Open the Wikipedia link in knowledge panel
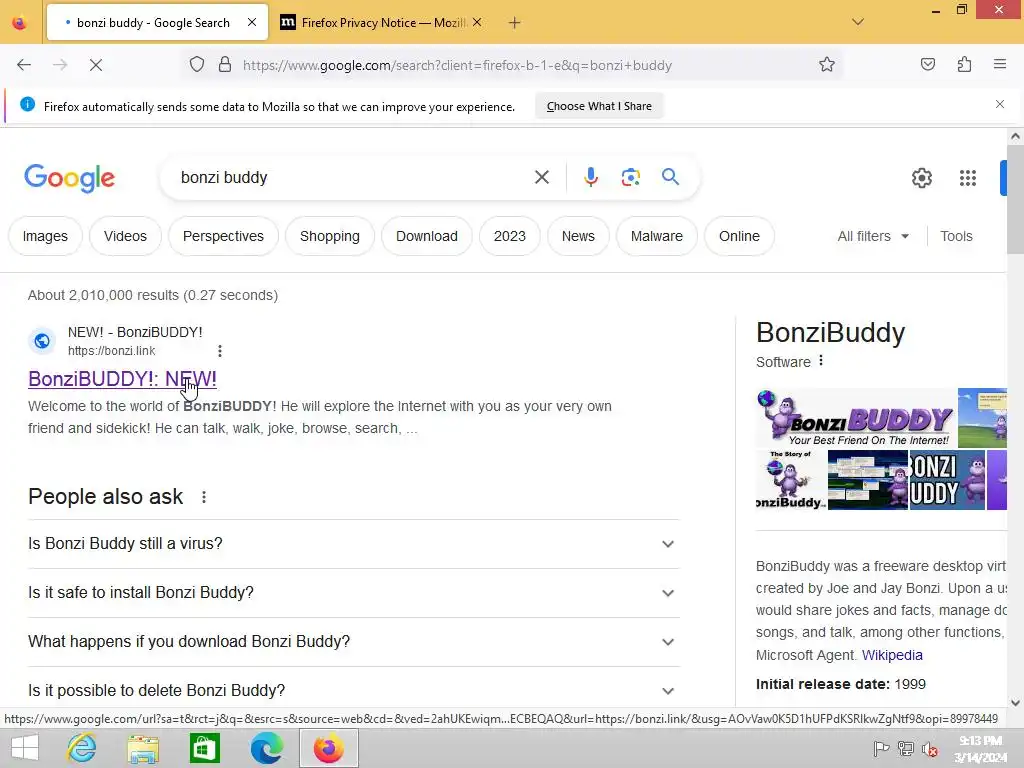The width and height of the screenshot is (1024, 768). pyautogui.click(x=892, y=655)
